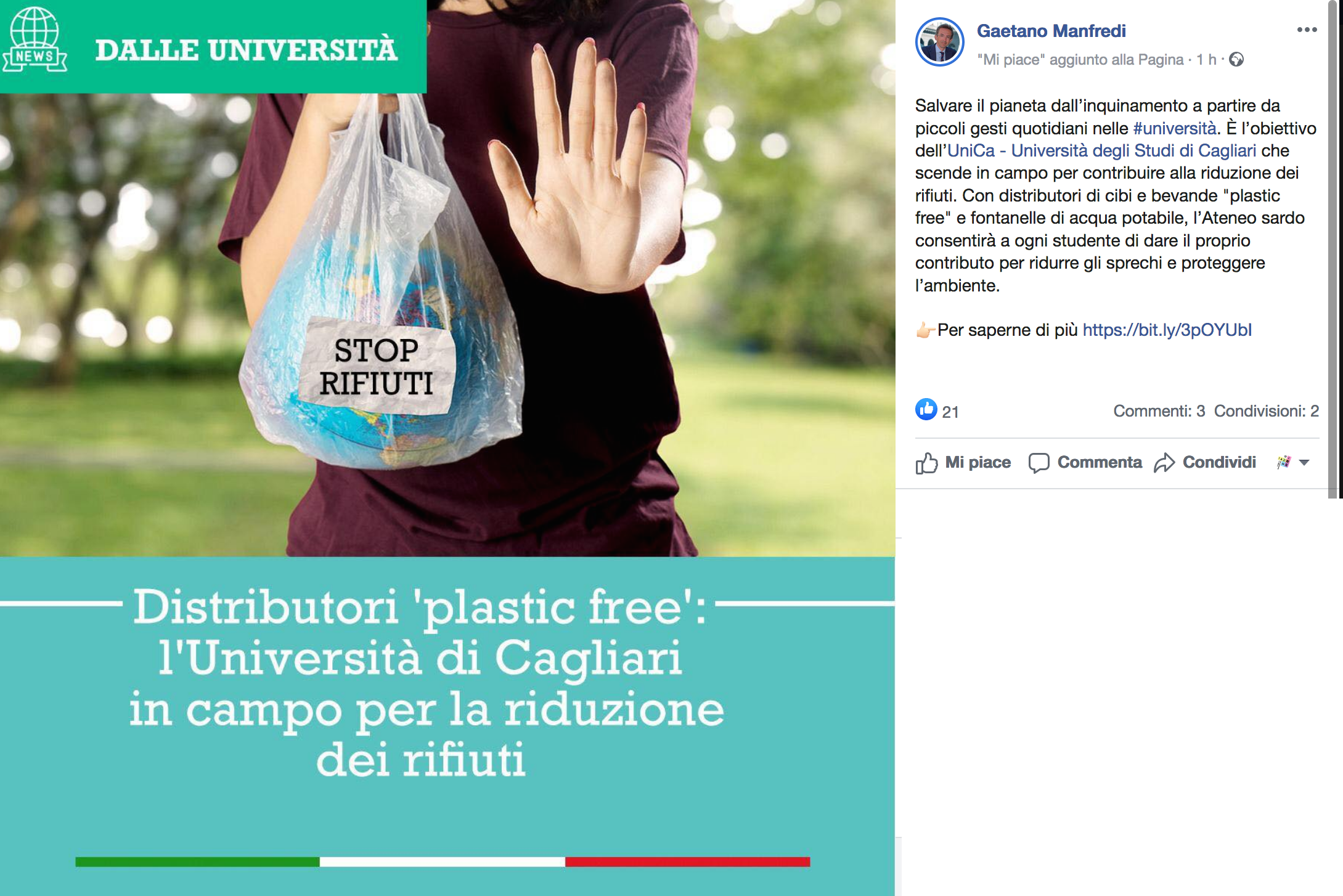Click the Mi piace thumbs-up button
Viewport: 1343px width, 896px height.
(x=963, y=462)
